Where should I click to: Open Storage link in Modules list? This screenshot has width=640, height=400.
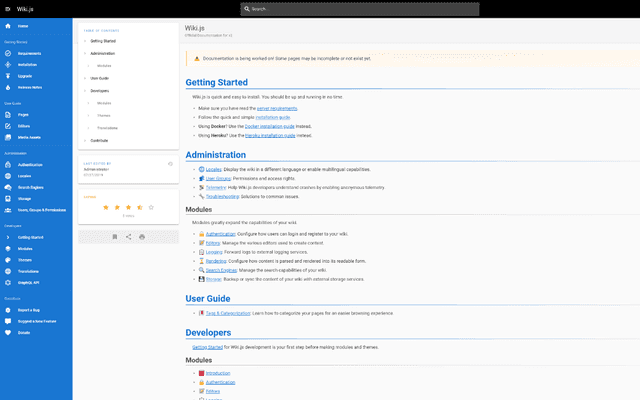coord(213,280)
